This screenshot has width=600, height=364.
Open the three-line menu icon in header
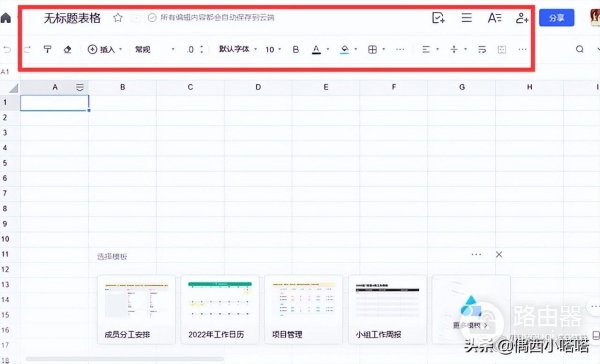[x=466, y=18]
